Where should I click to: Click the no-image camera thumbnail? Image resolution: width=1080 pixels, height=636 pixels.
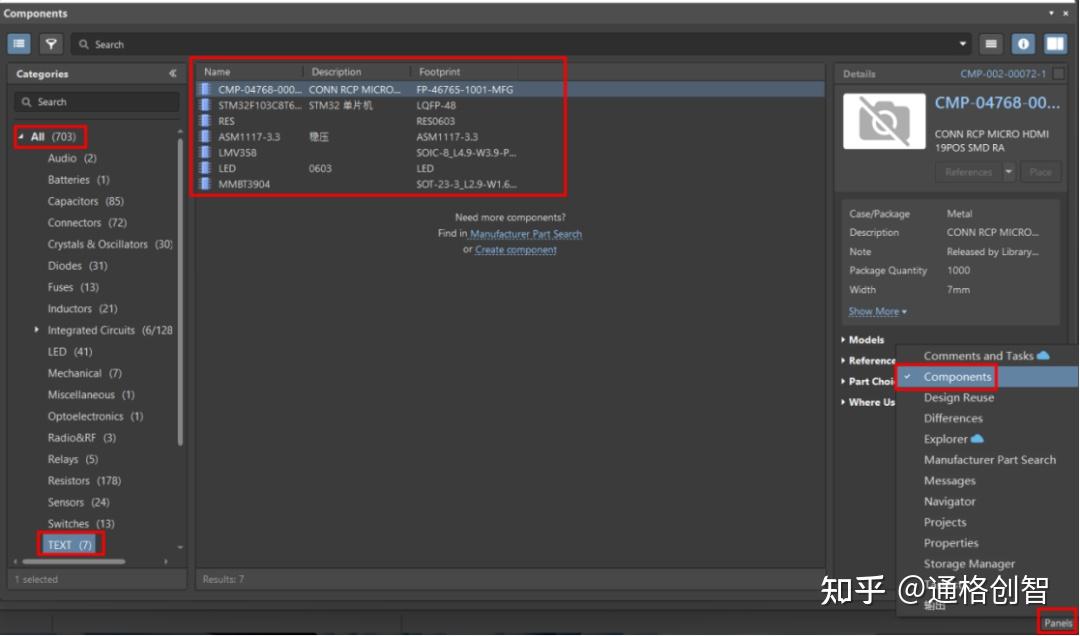coord(884,121)
